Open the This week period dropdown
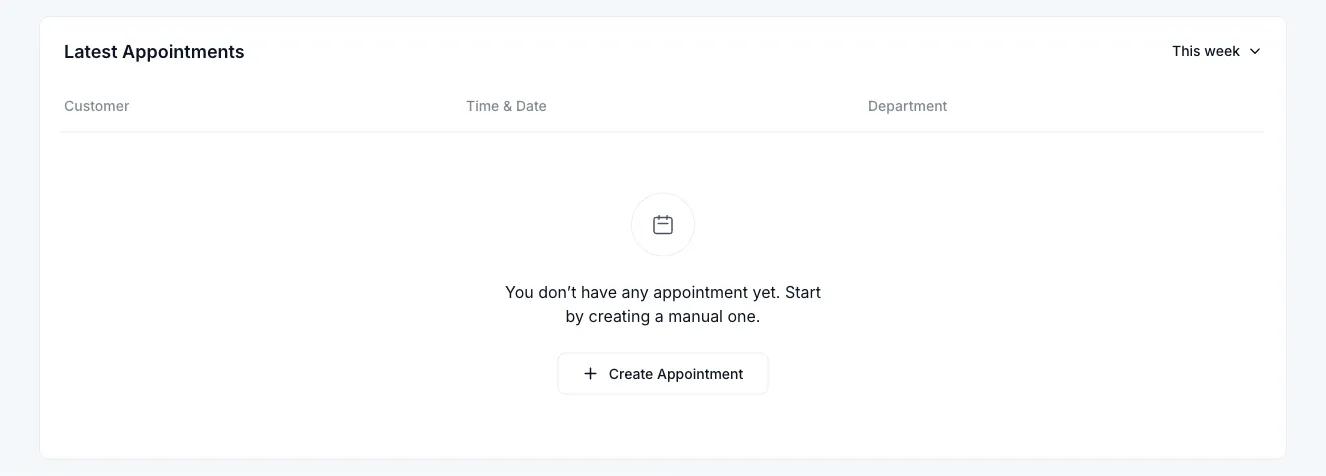 [1216, 51]
